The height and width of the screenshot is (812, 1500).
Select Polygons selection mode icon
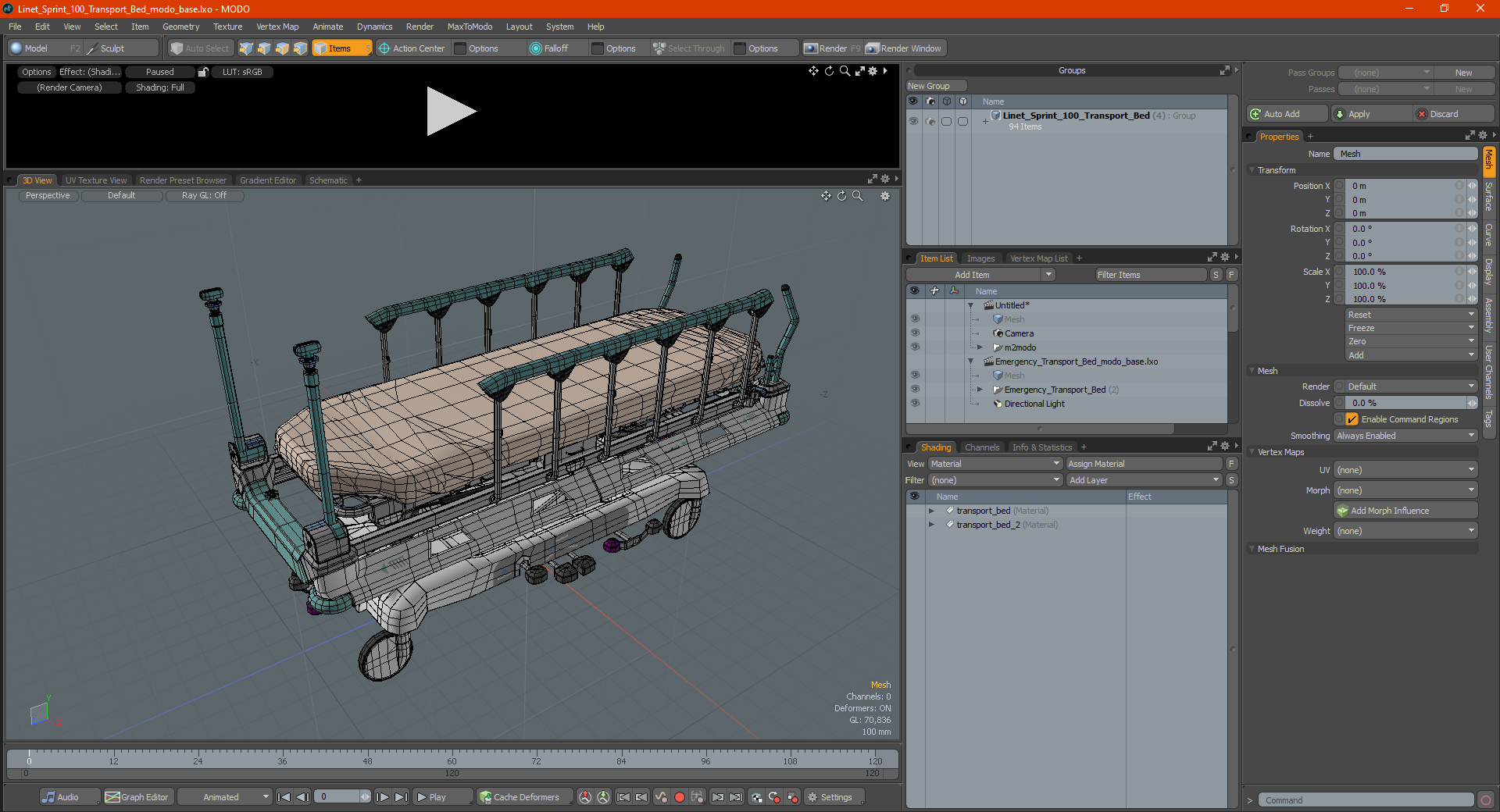pyautogui.click(x=282, y=48)
